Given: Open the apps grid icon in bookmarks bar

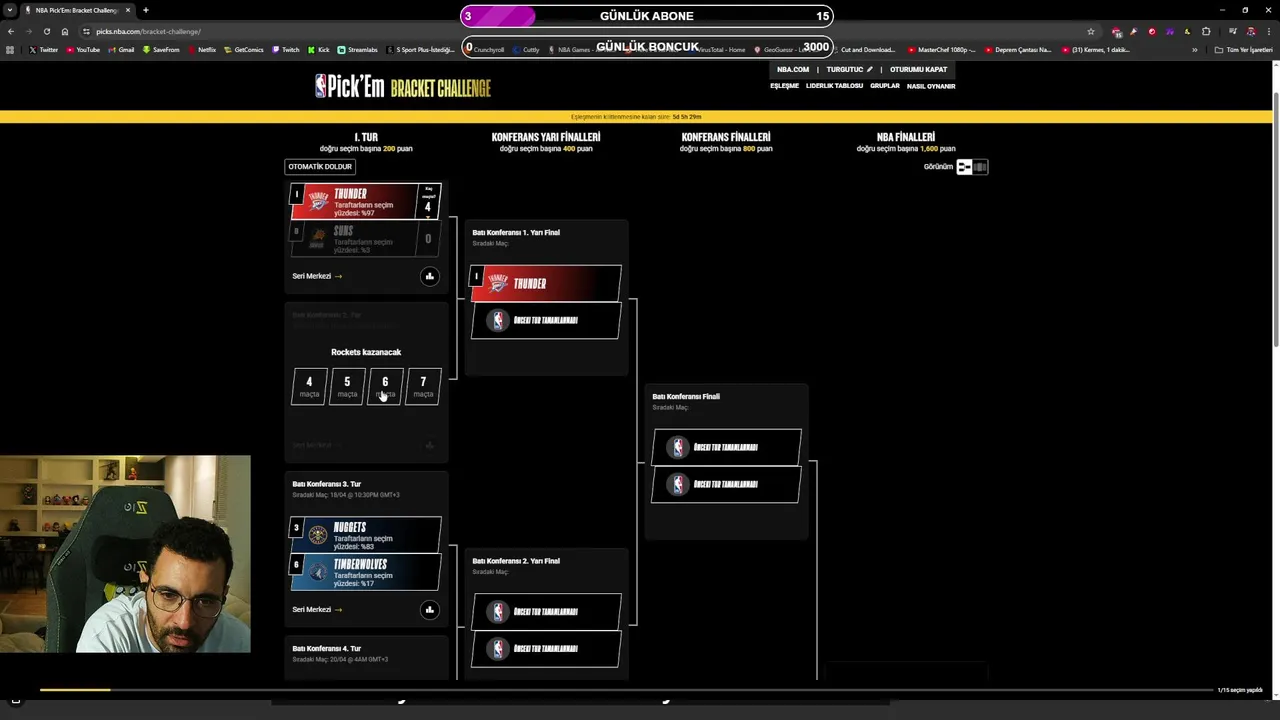Looking at the screenshot, I should 10,49.
